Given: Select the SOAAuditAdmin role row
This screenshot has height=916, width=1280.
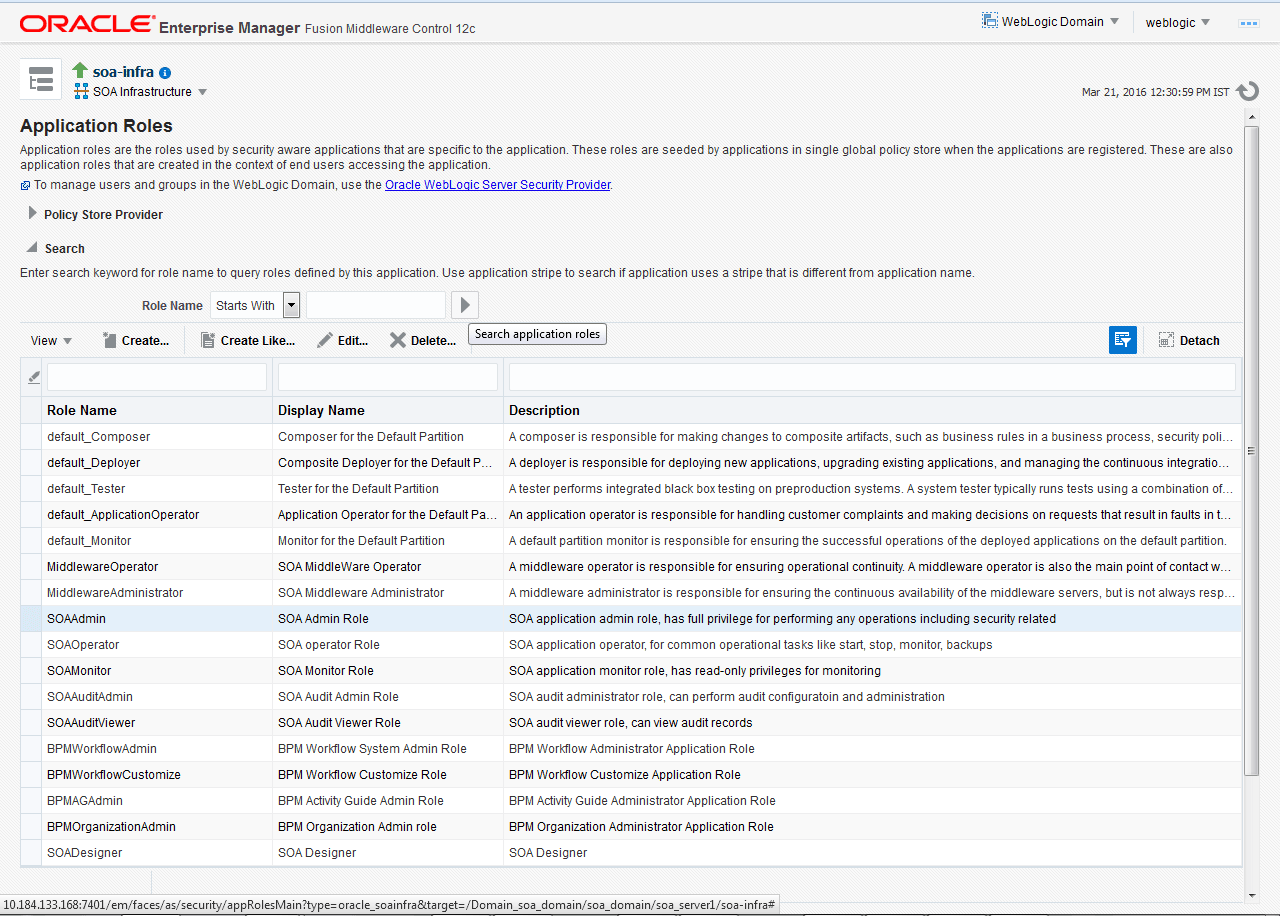Looking at the screenshot, I should point(631,697).
